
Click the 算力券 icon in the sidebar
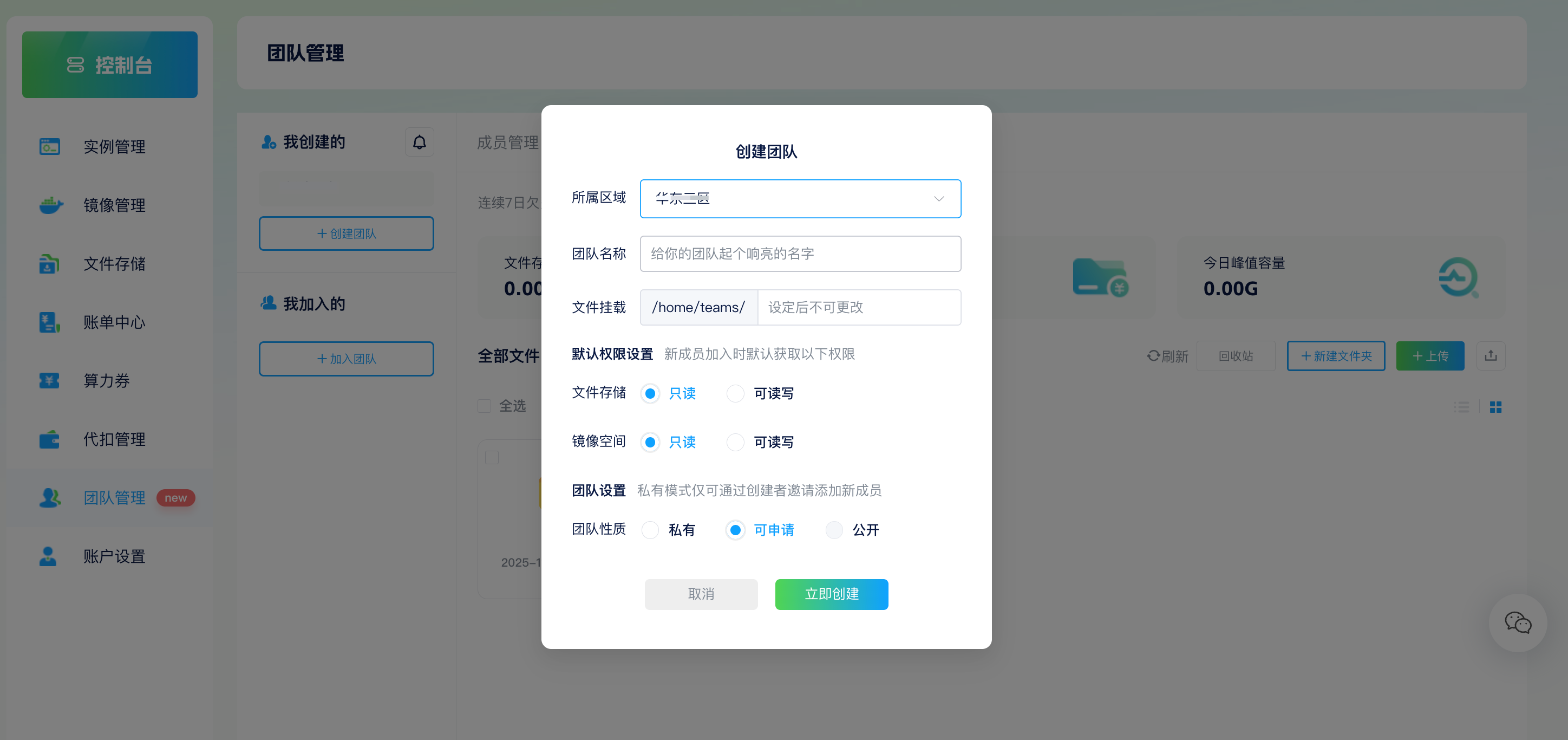(49, 381)
